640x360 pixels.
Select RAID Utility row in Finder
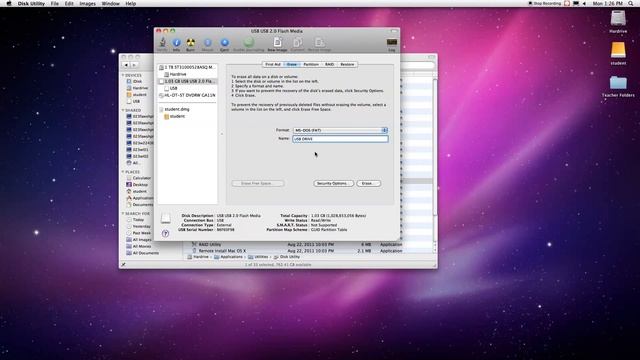point(308,244)
